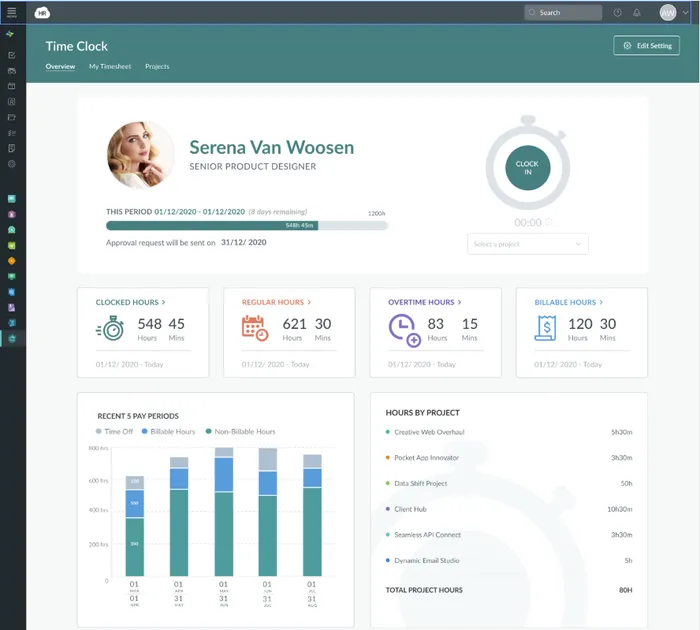This screenshot has width=700, height=630.
Task: Switch to the My Timesheet tab
Action: point(110,67)
